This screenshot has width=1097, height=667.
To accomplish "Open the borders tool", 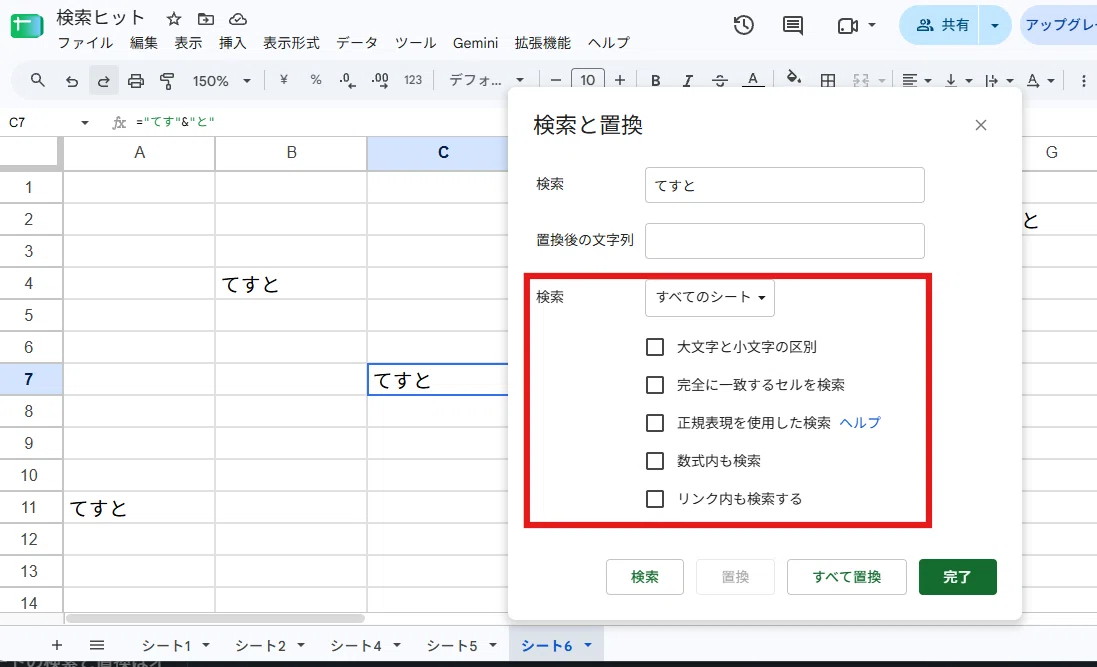I will click(828, 80).
